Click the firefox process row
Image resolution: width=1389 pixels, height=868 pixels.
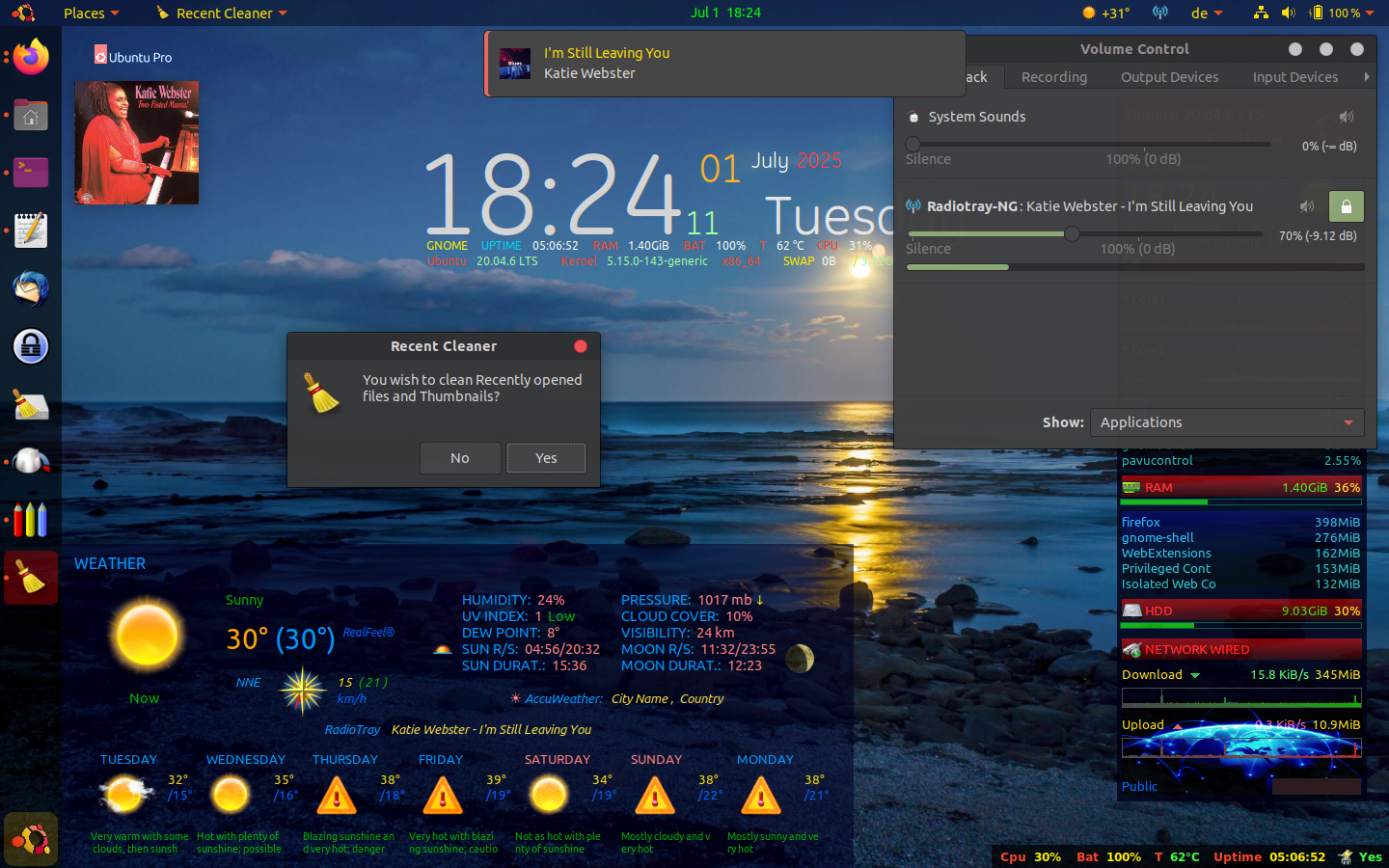coord(1241,522)
